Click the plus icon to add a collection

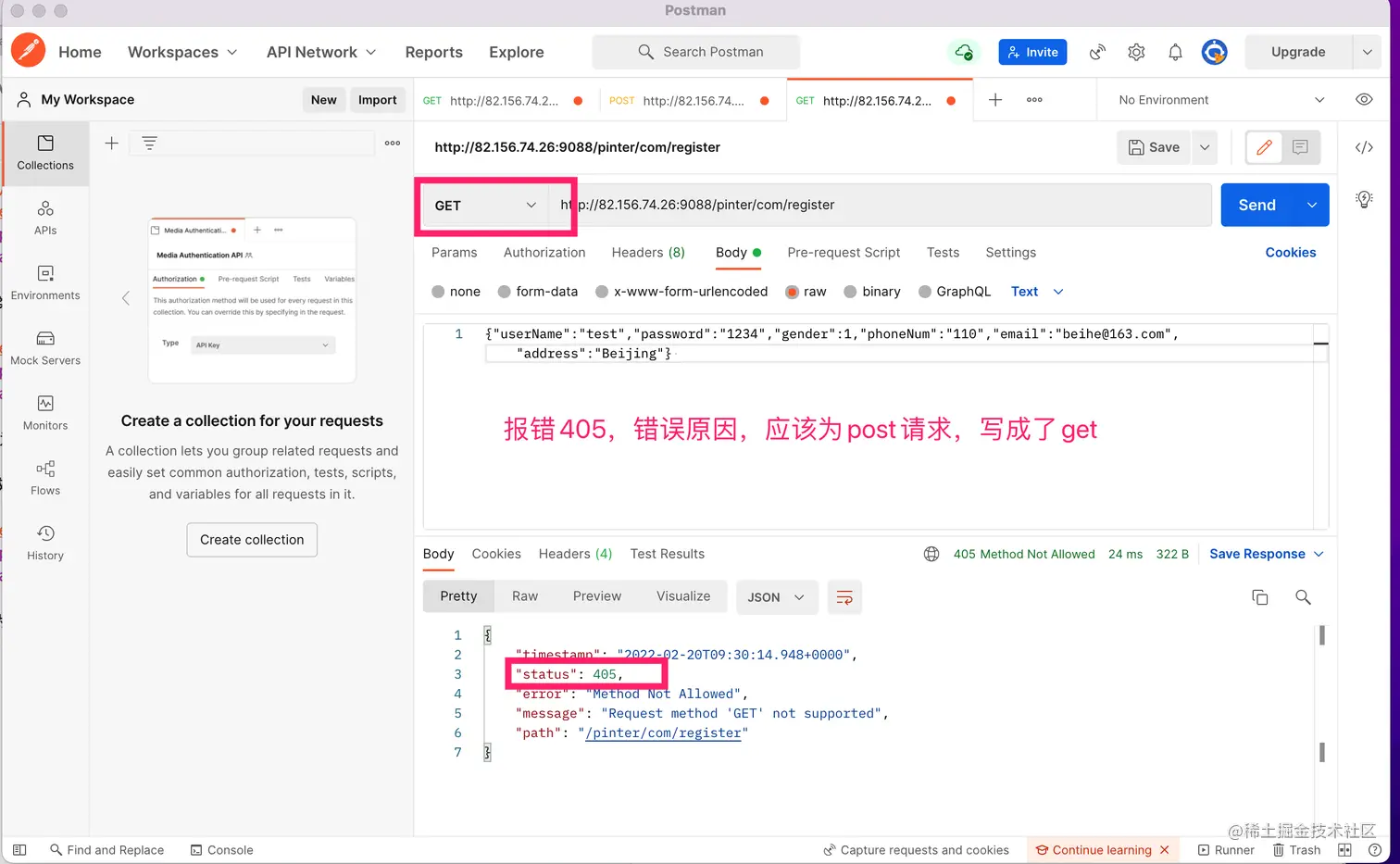click(x=111, y=144)
